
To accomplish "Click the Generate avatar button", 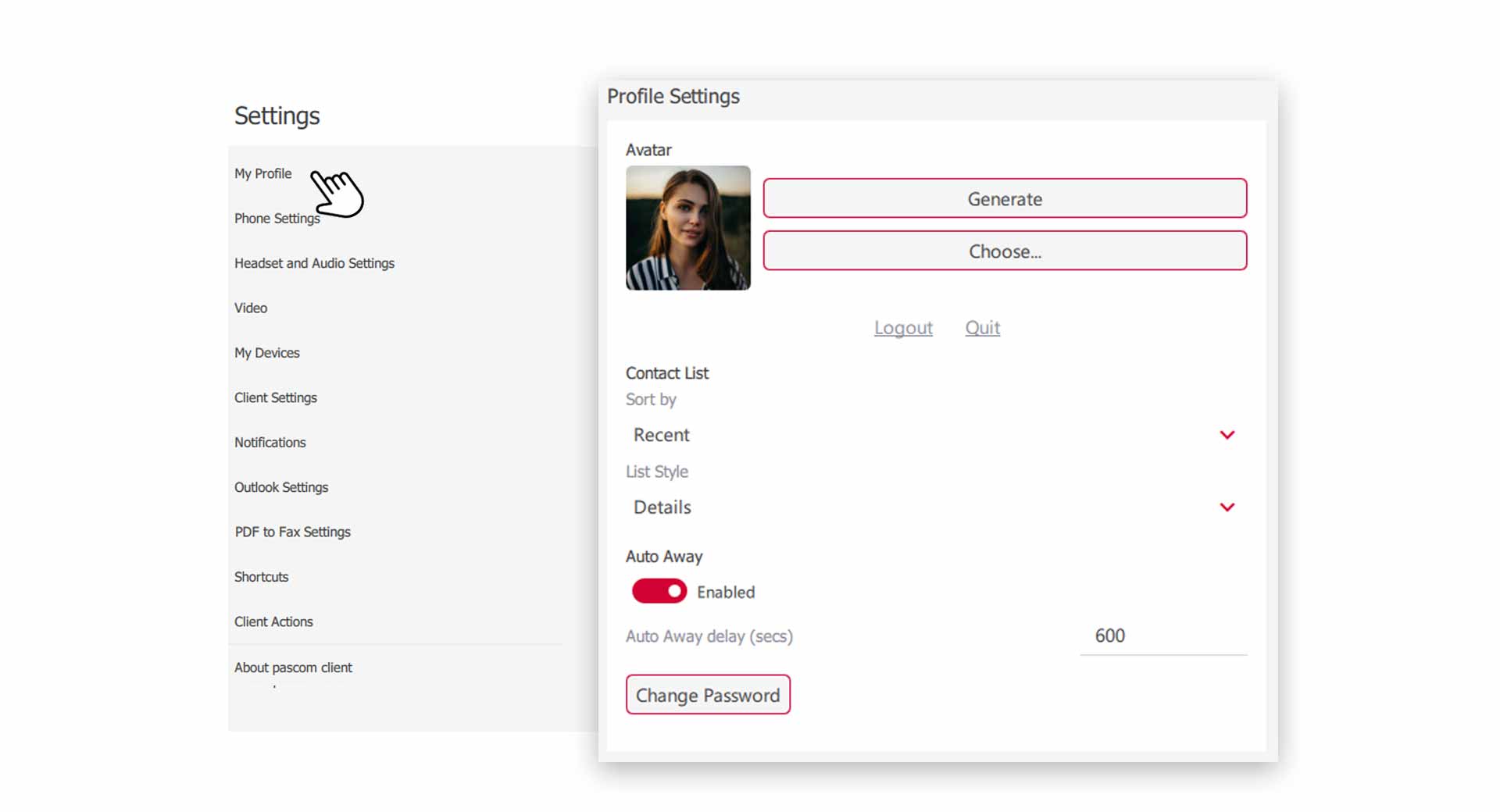I will coord(1005,198).
